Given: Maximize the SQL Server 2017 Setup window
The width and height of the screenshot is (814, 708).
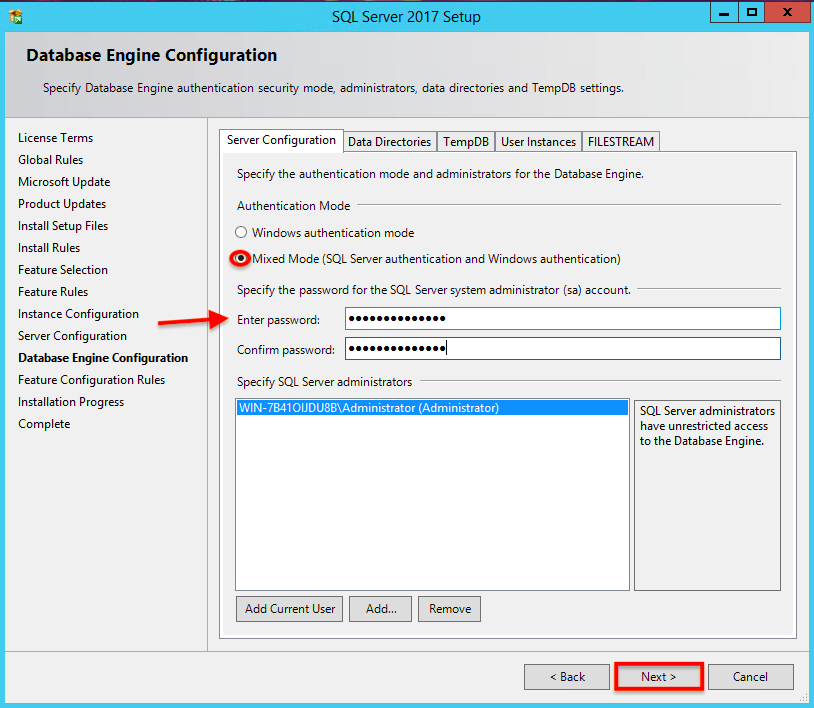Looking at the screenshot, I should tap(751, 12).
